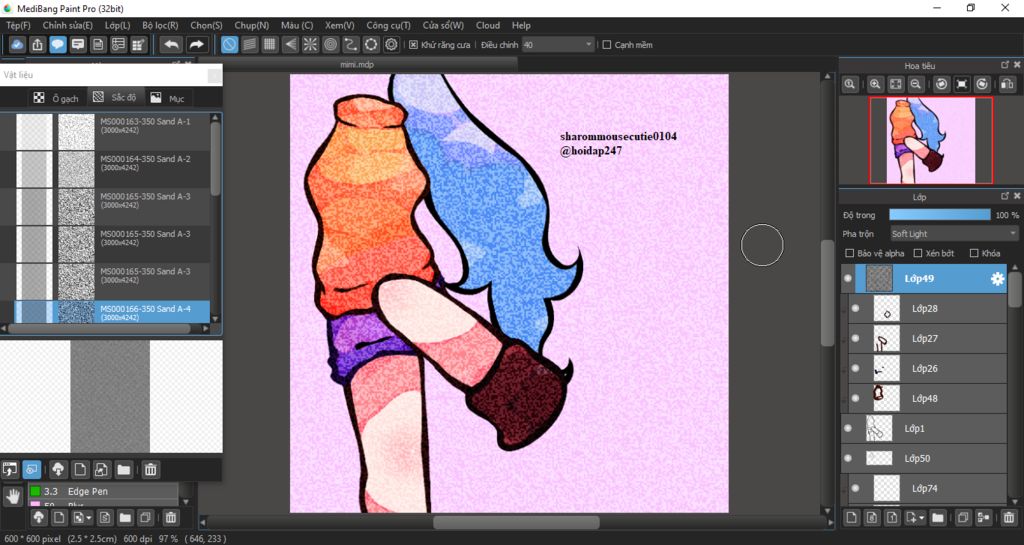Image resolution: width=1024 pixels, height=545 pixels.
Task: Select layer Lớp48
Action: (x=928, y=399)
